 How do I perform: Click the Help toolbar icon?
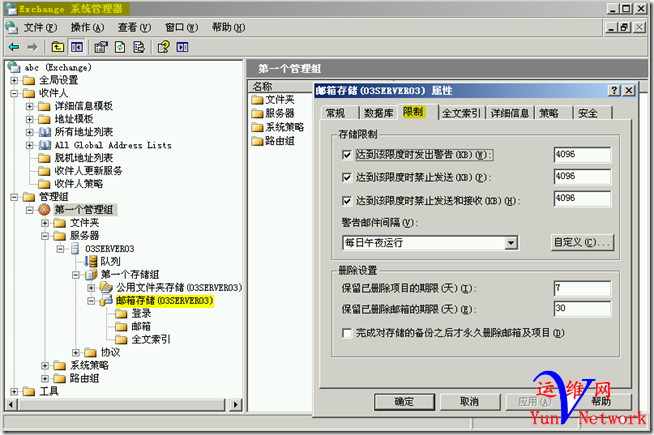164,47
